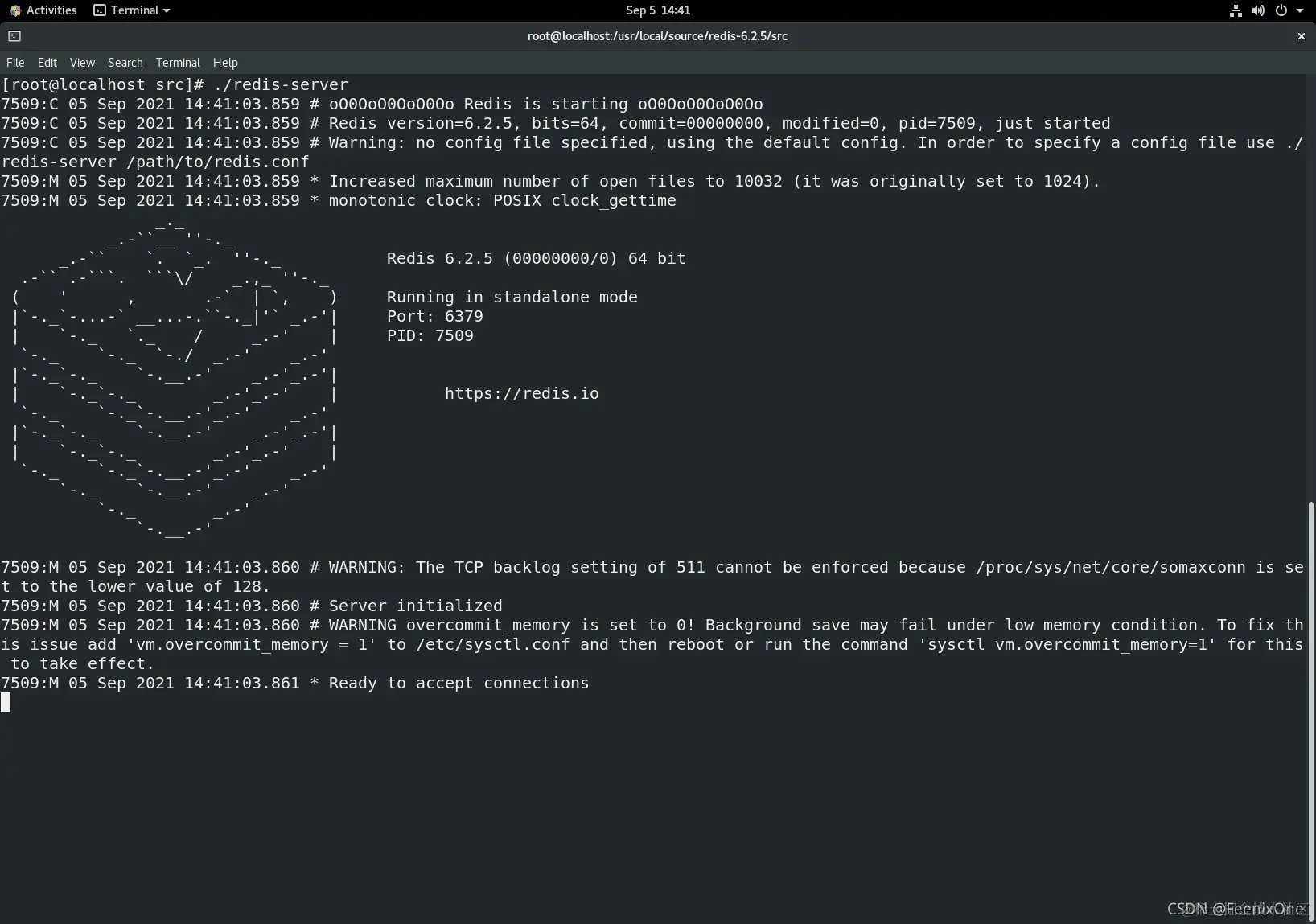1316x924 pixels.
Task: Click the 'Running in standalone mode' text
Action: click(x=512, y=297)
